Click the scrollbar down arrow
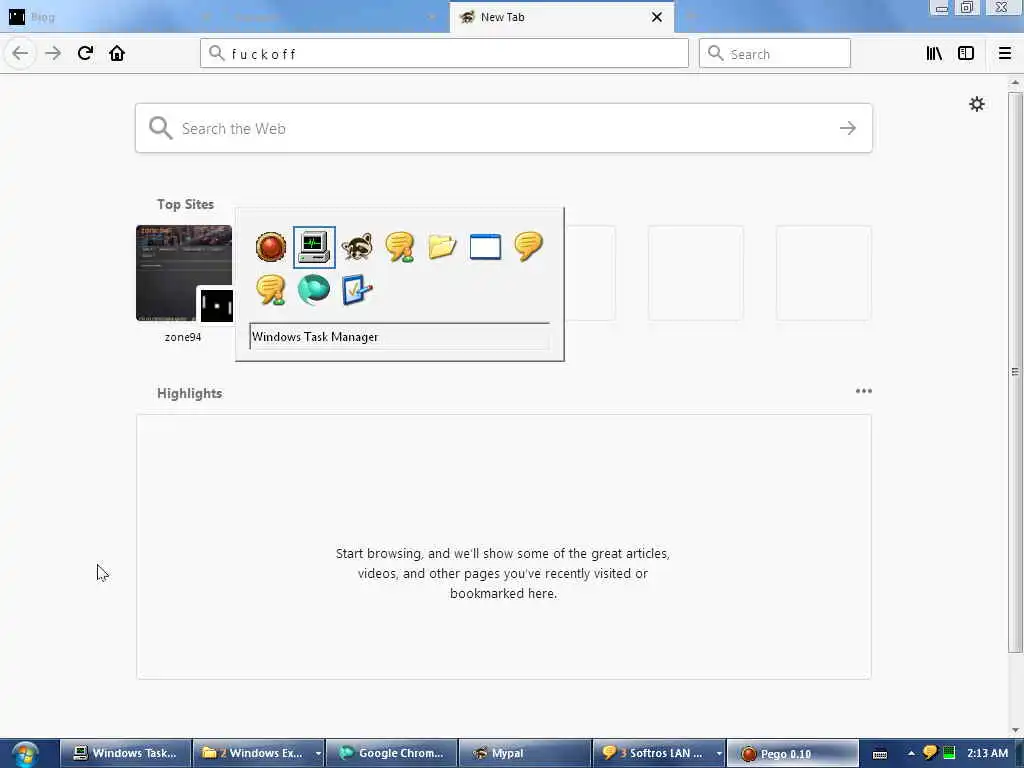 [x=1015, y=730]
